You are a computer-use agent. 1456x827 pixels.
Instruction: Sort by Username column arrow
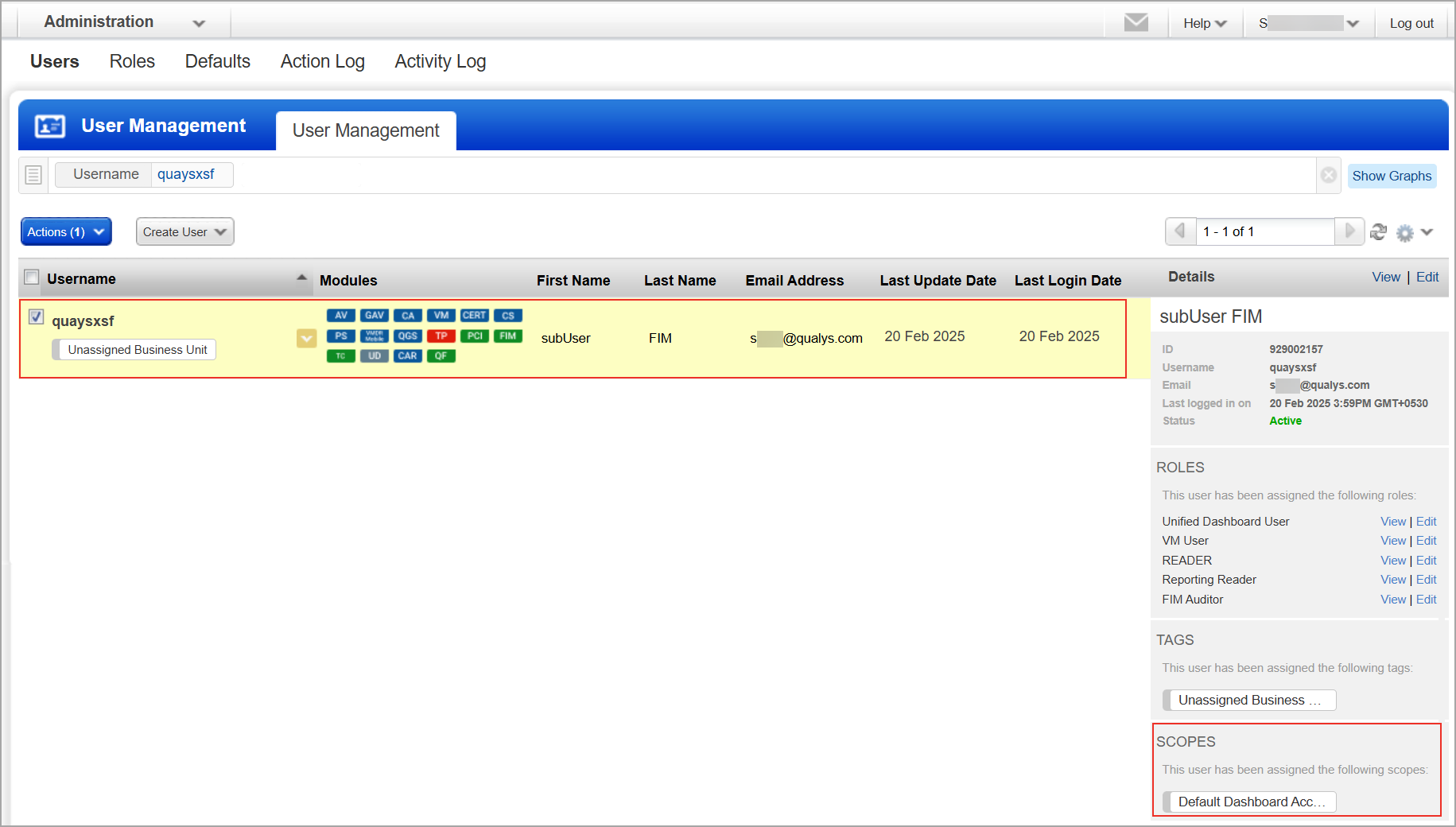(x=301, y=278)
